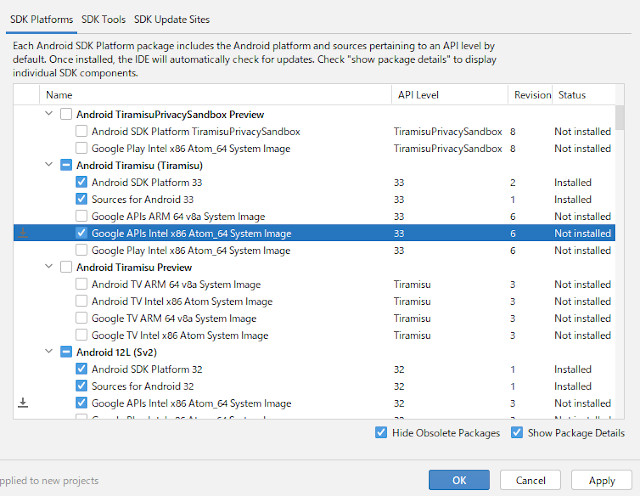The image size is (640, 496).
Task: Click 'Not installed' status of Google APIs ARM 64 row
Action: pyautogui.click(x=582, y=216)
